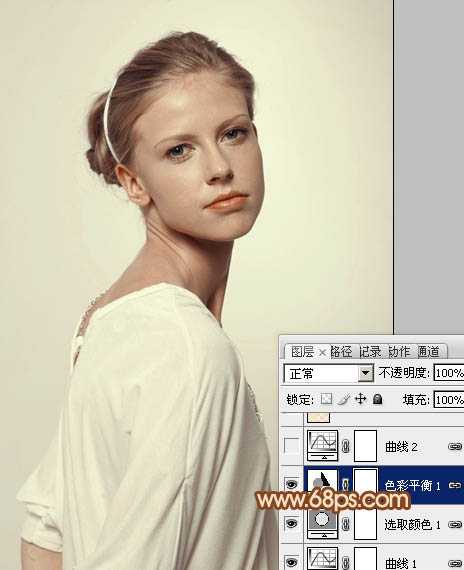Select the 色彩平衡 1 layer mask thumbnail
This screenshot has height=570, width=464.
(365, 481)
